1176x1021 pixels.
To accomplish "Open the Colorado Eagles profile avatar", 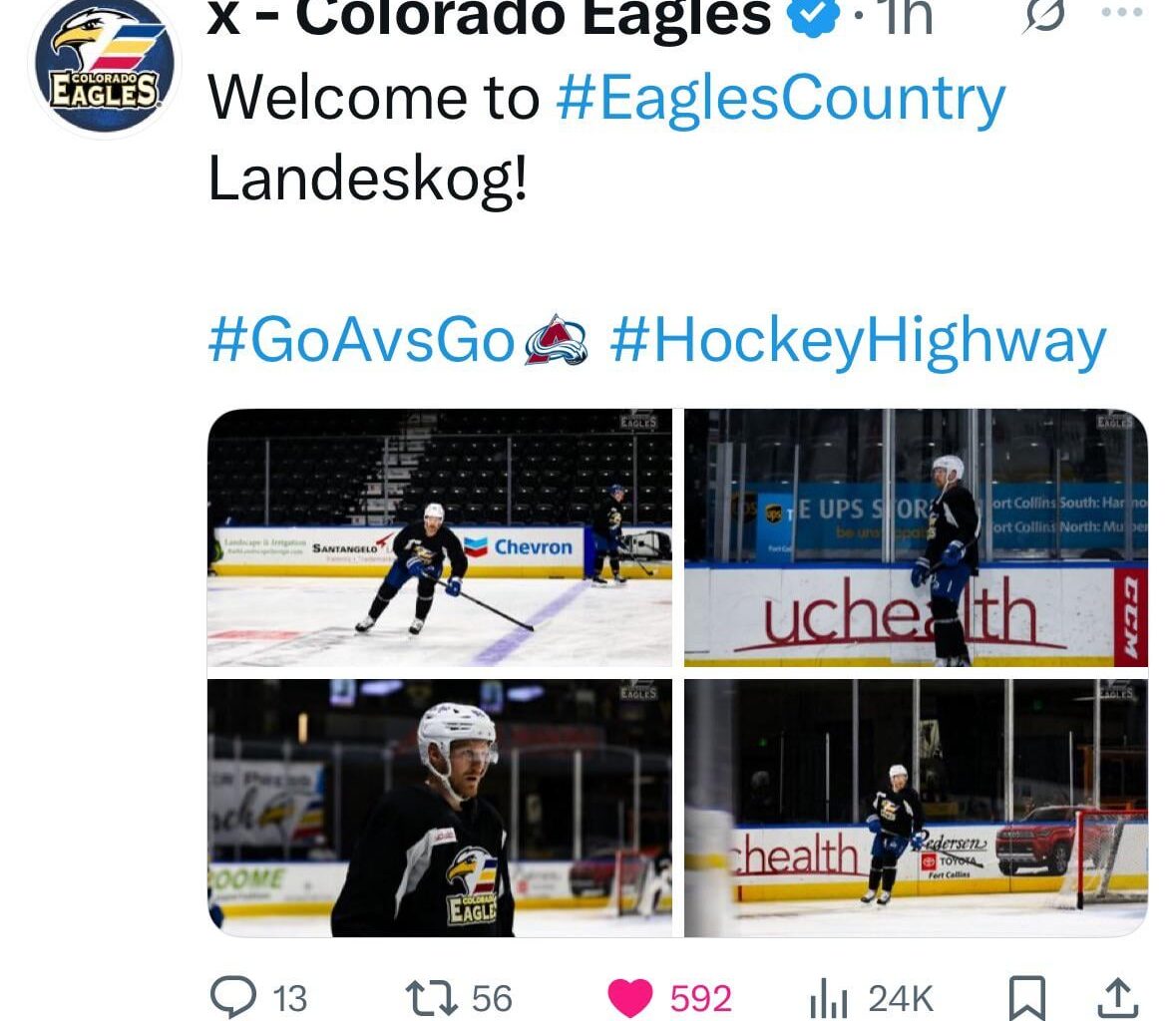I will (105, 65).
